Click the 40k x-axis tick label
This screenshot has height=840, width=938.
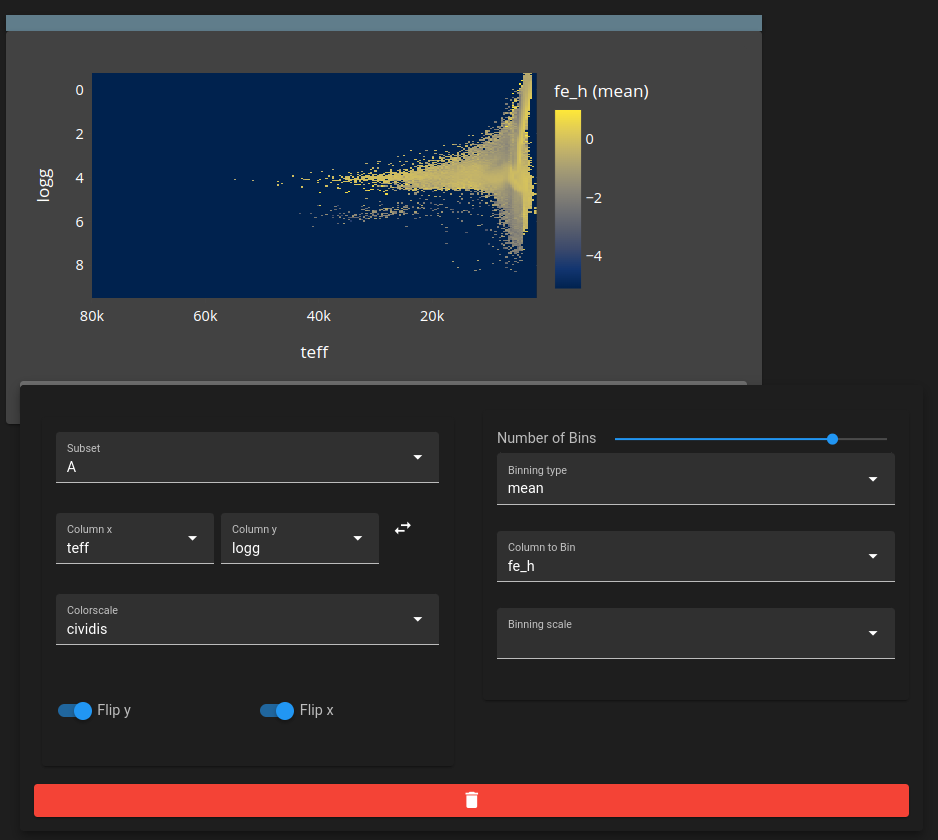click(318, 316)
